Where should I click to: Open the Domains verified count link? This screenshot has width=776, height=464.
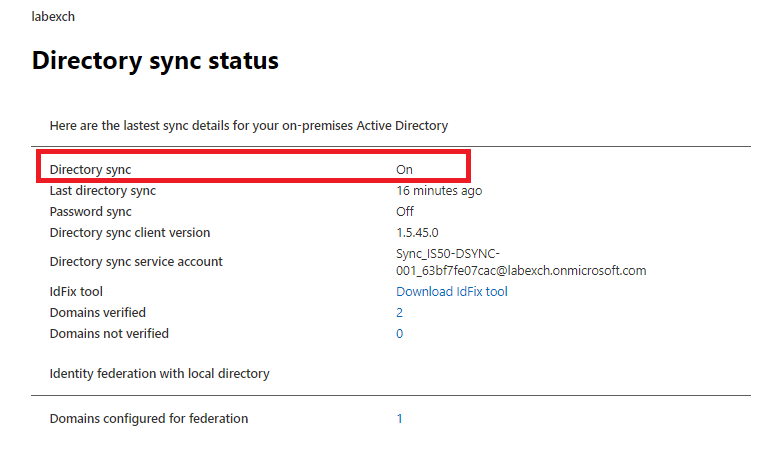pyautogui.click(x=400, y=313)
